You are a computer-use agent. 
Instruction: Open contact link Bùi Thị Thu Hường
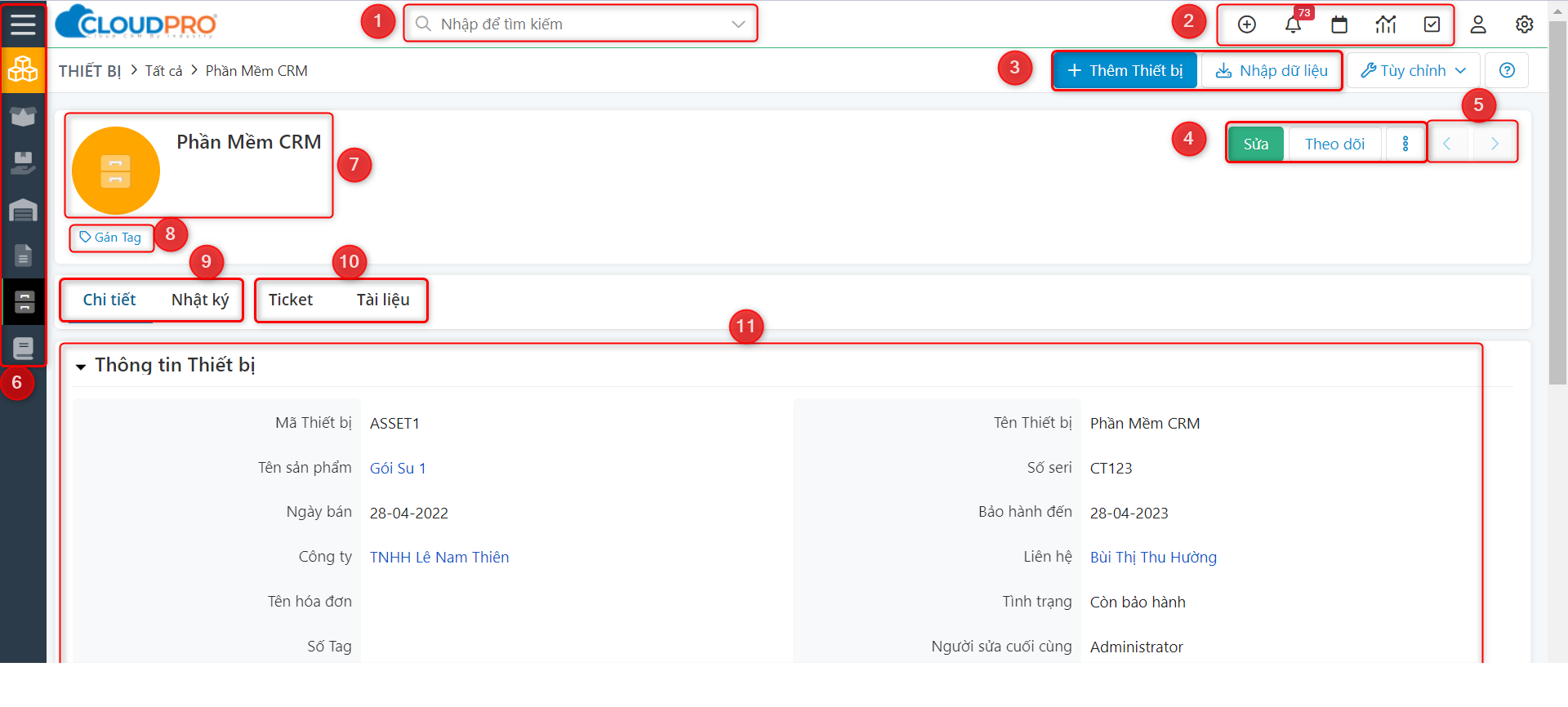tap(1153, 557)
